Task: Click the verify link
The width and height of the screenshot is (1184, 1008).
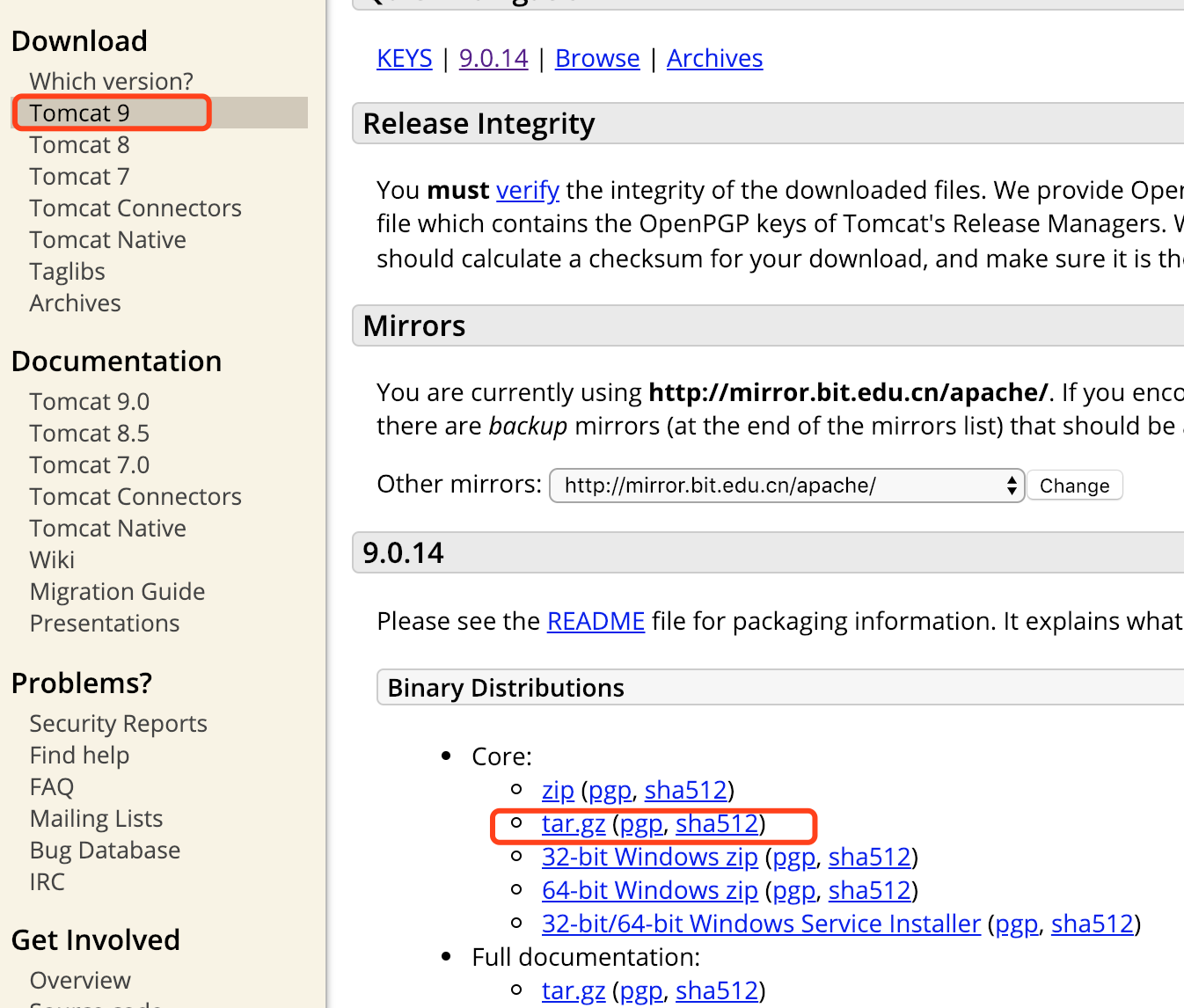Action: point(528,190)
